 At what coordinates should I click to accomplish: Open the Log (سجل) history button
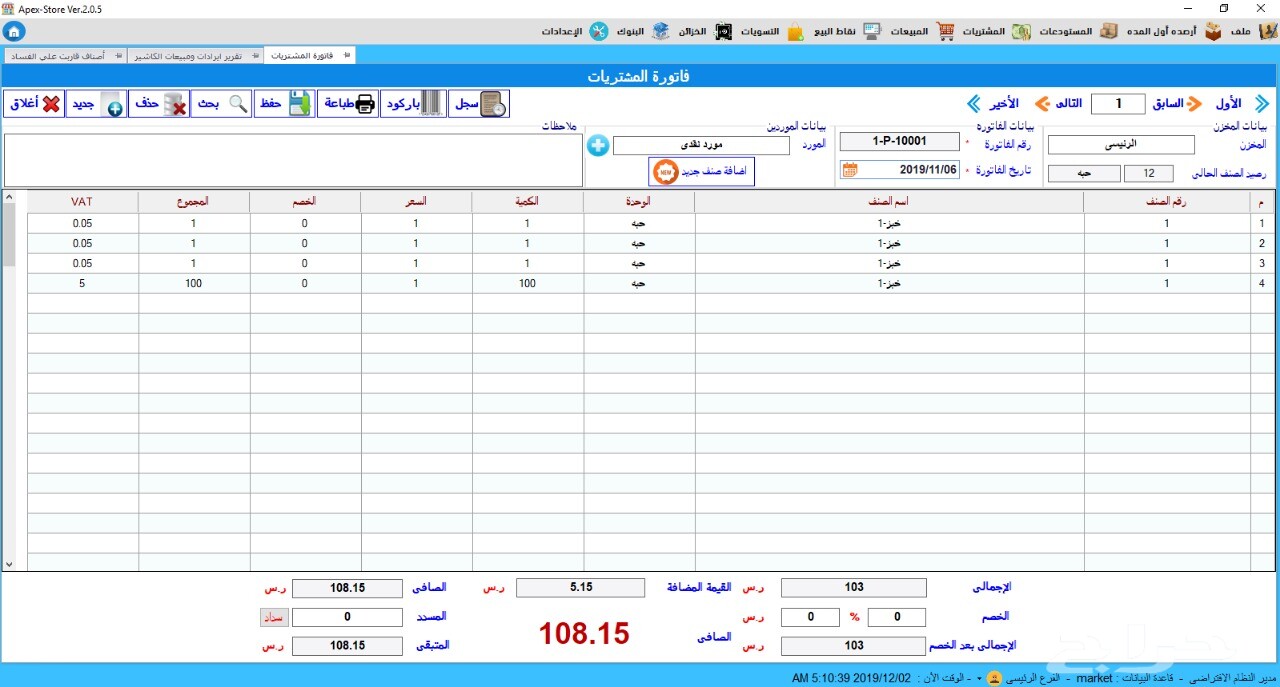(478, 104)
